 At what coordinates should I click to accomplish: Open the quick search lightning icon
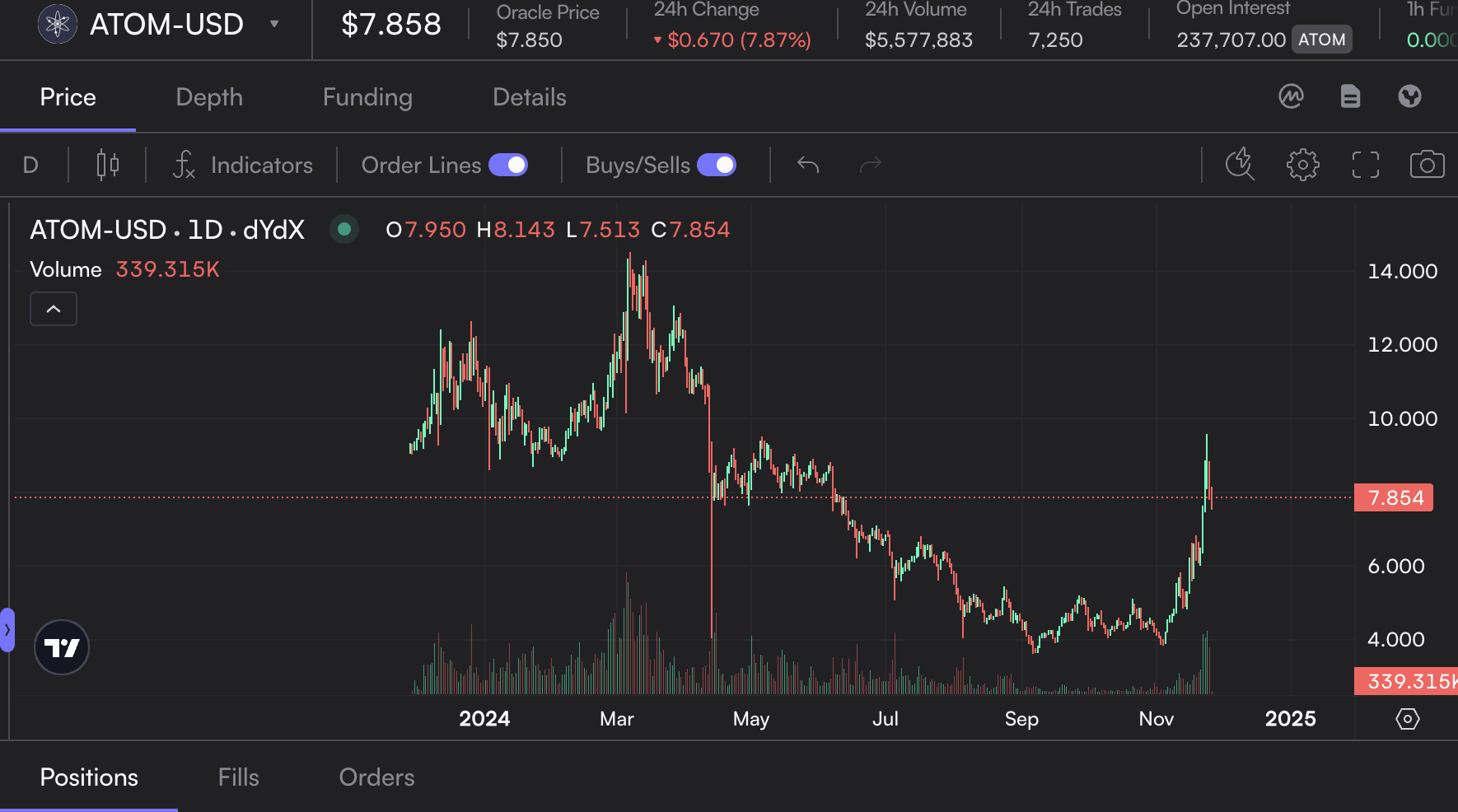[1240, 165]
